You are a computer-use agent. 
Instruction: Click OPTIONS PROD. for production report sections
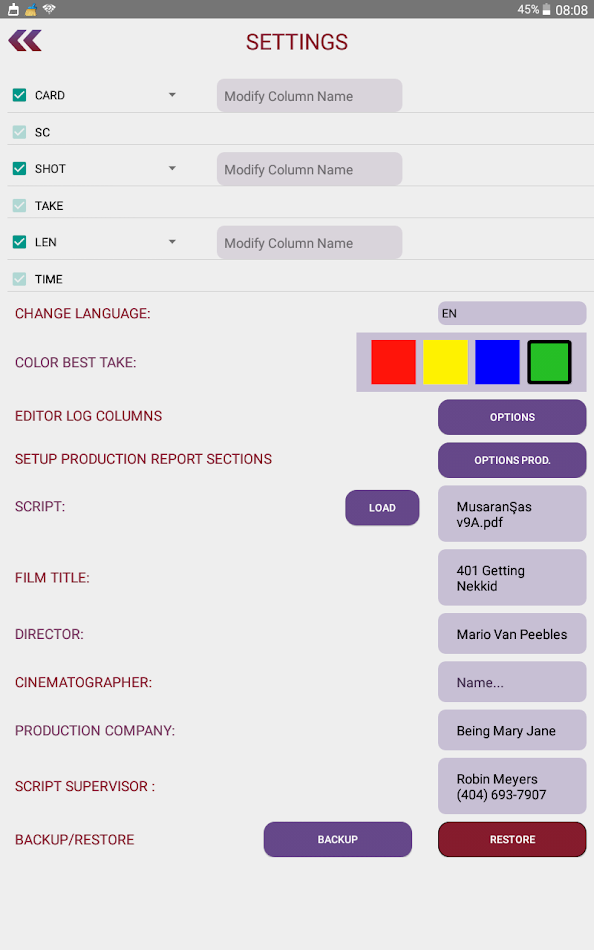pos(511,460)
